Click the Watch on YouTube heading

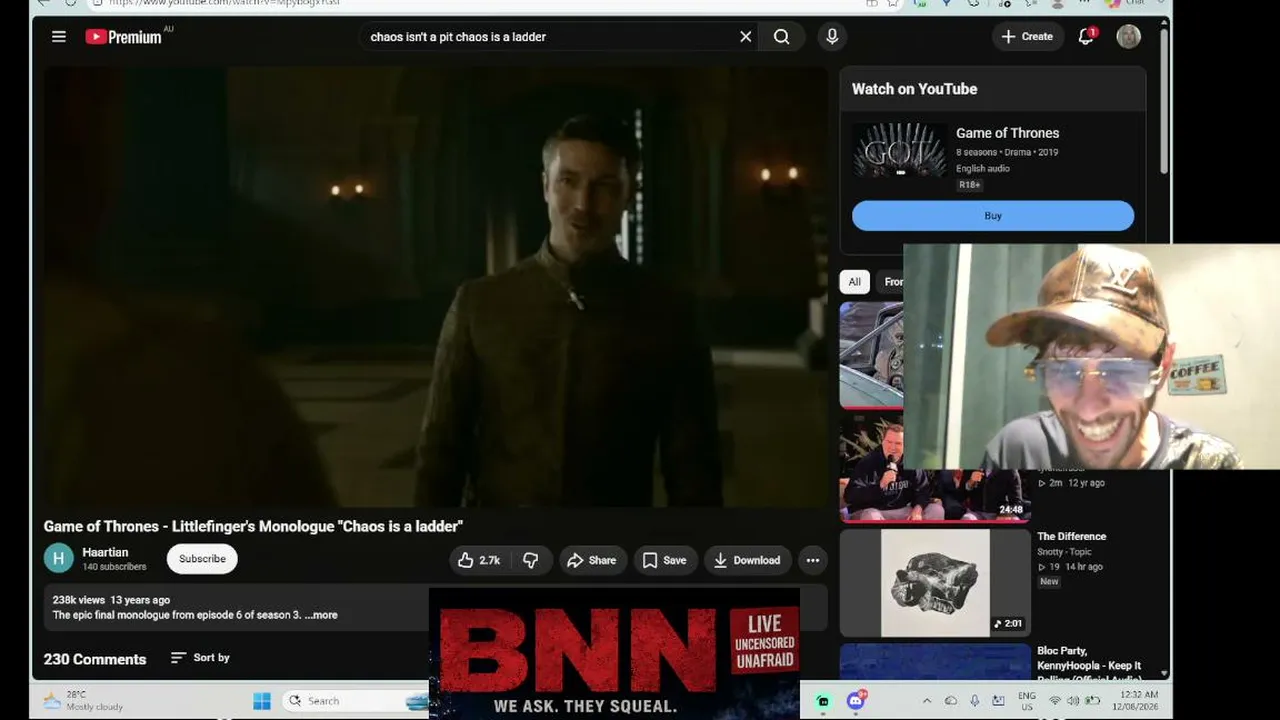(x=914, y=89)
